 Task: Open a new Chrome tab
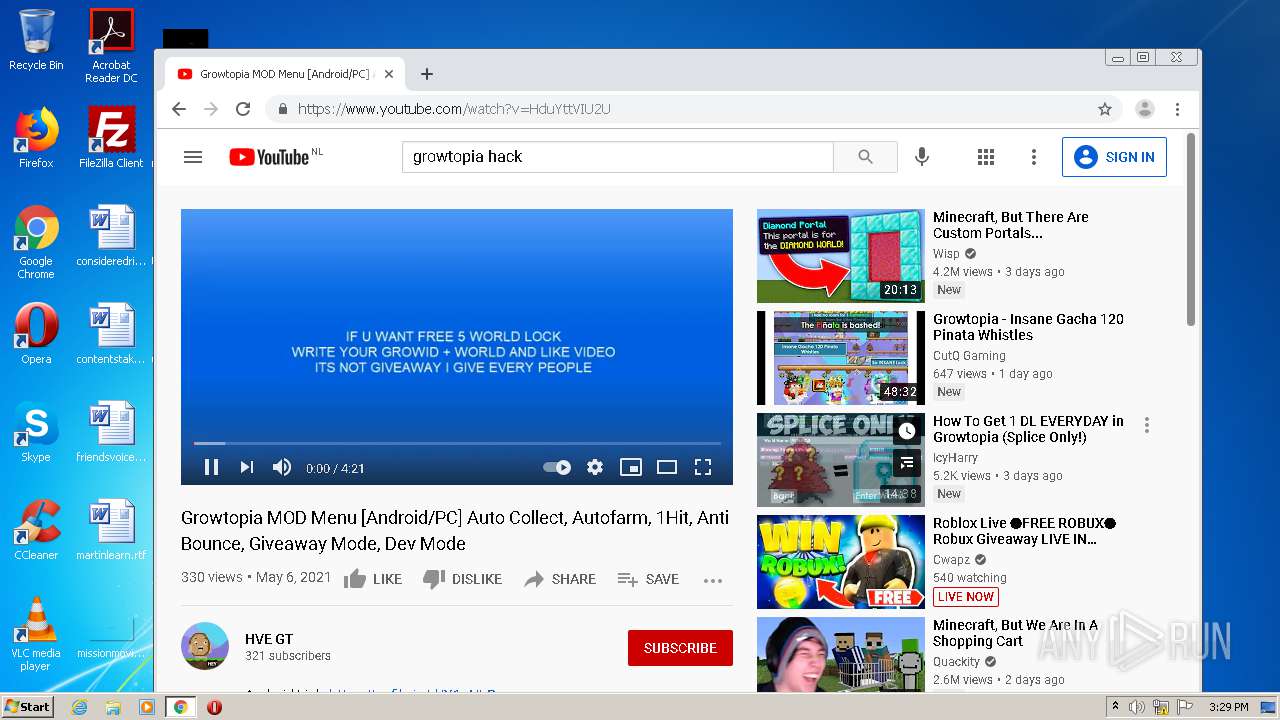tap(427, 74)
